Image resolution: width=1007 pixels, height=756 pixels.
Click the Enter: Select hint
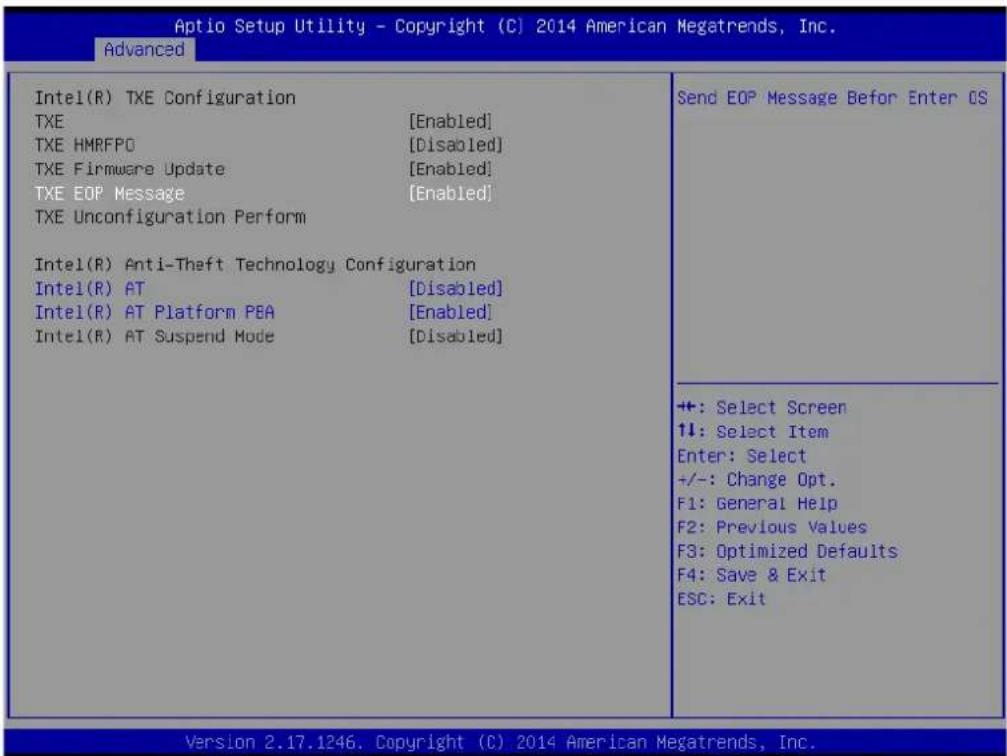click(x=742, y=456)
